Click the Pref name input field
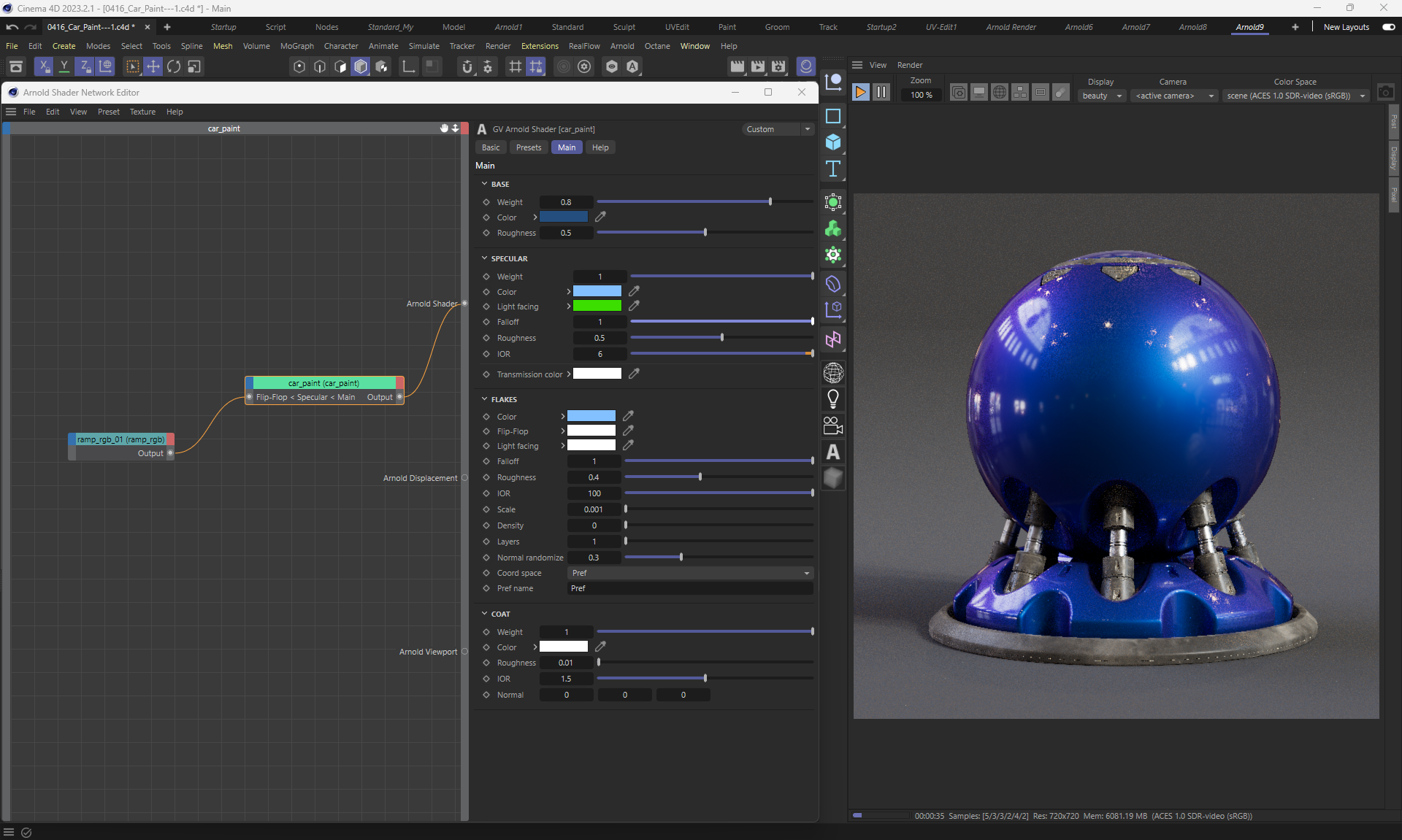 click(690, 588)
